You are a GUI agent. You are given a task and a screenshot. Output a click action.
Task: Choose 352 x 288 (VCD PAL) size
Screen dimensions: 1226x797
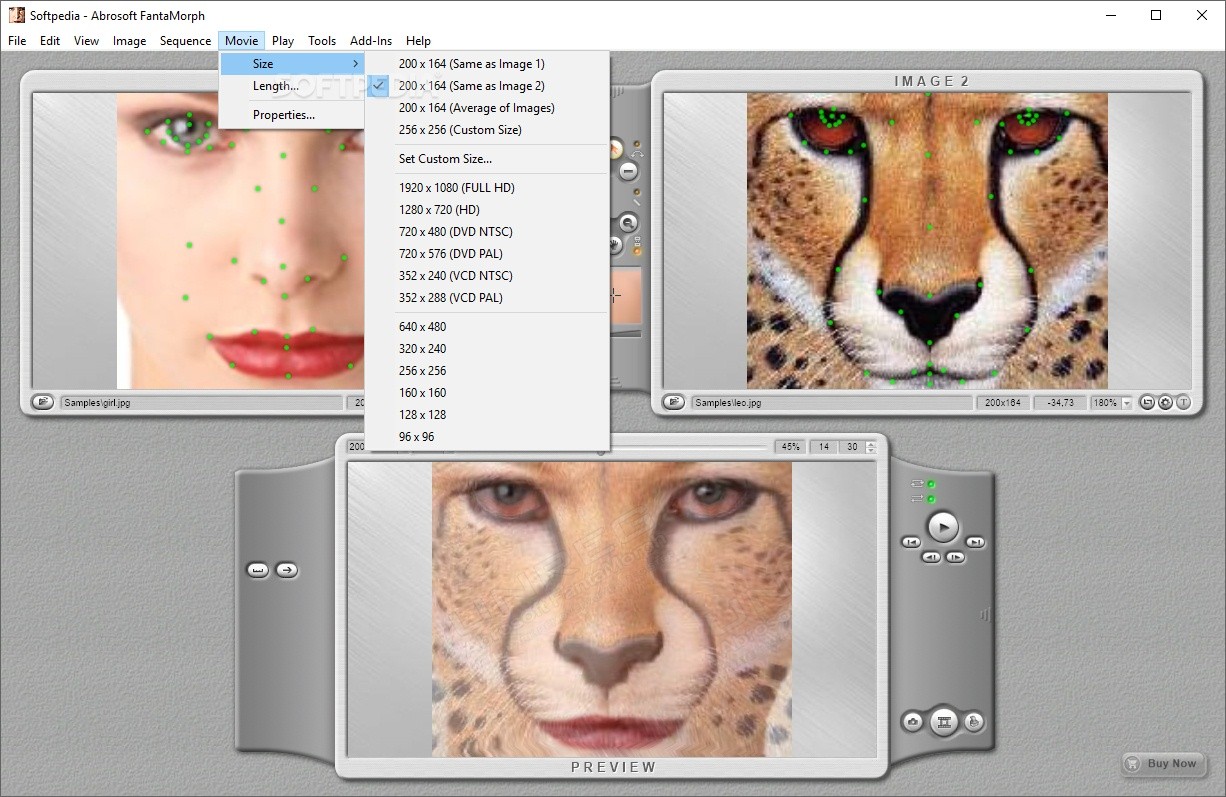[487, 298]
